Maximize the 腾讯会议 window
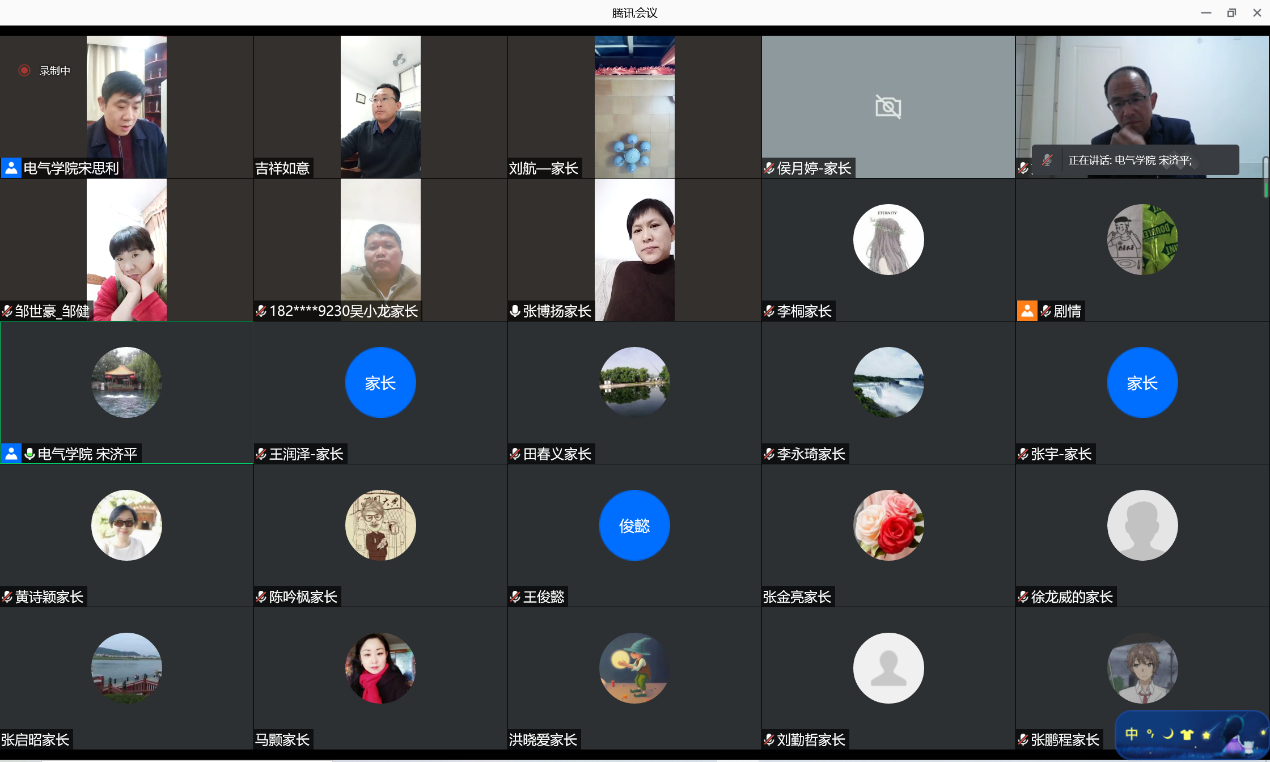The width and height of the screenshot is (1270, 762). click(x=1231, y=13)
